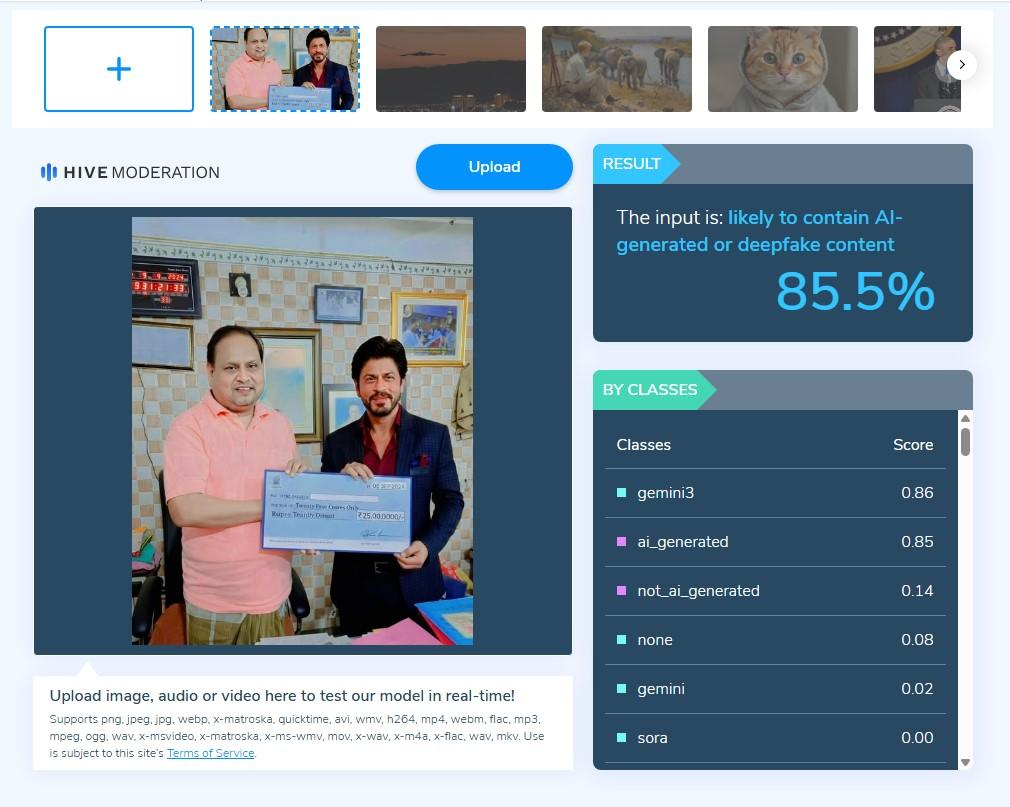Viewport: 1010px width, 807px height.
Task: Select the cheque photo sample thumbnail
Action: point(285,68)
